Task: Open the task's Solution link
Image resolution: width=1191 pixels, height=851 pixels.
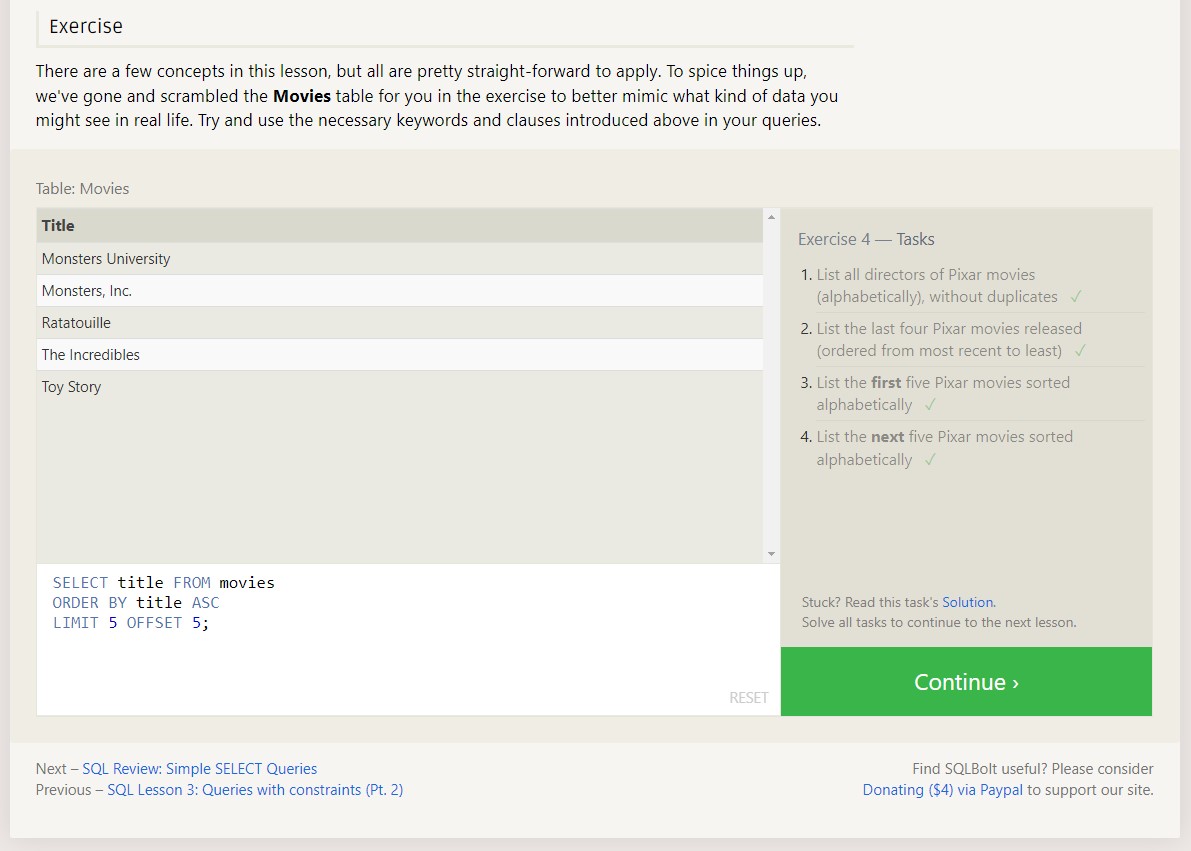Action: [x=967, y=603]
